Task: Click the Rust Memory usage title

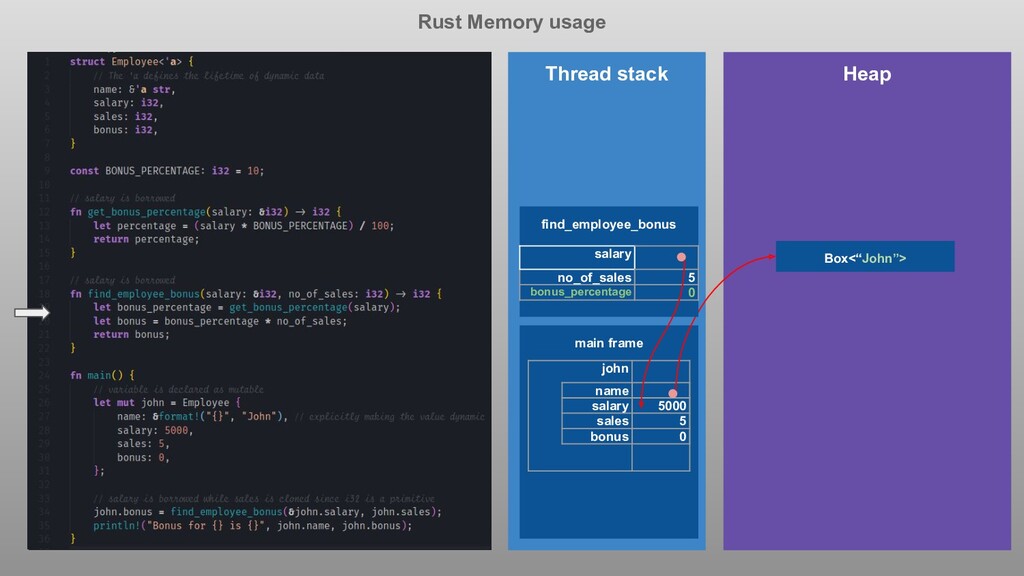Action: (x=511, y=22)
